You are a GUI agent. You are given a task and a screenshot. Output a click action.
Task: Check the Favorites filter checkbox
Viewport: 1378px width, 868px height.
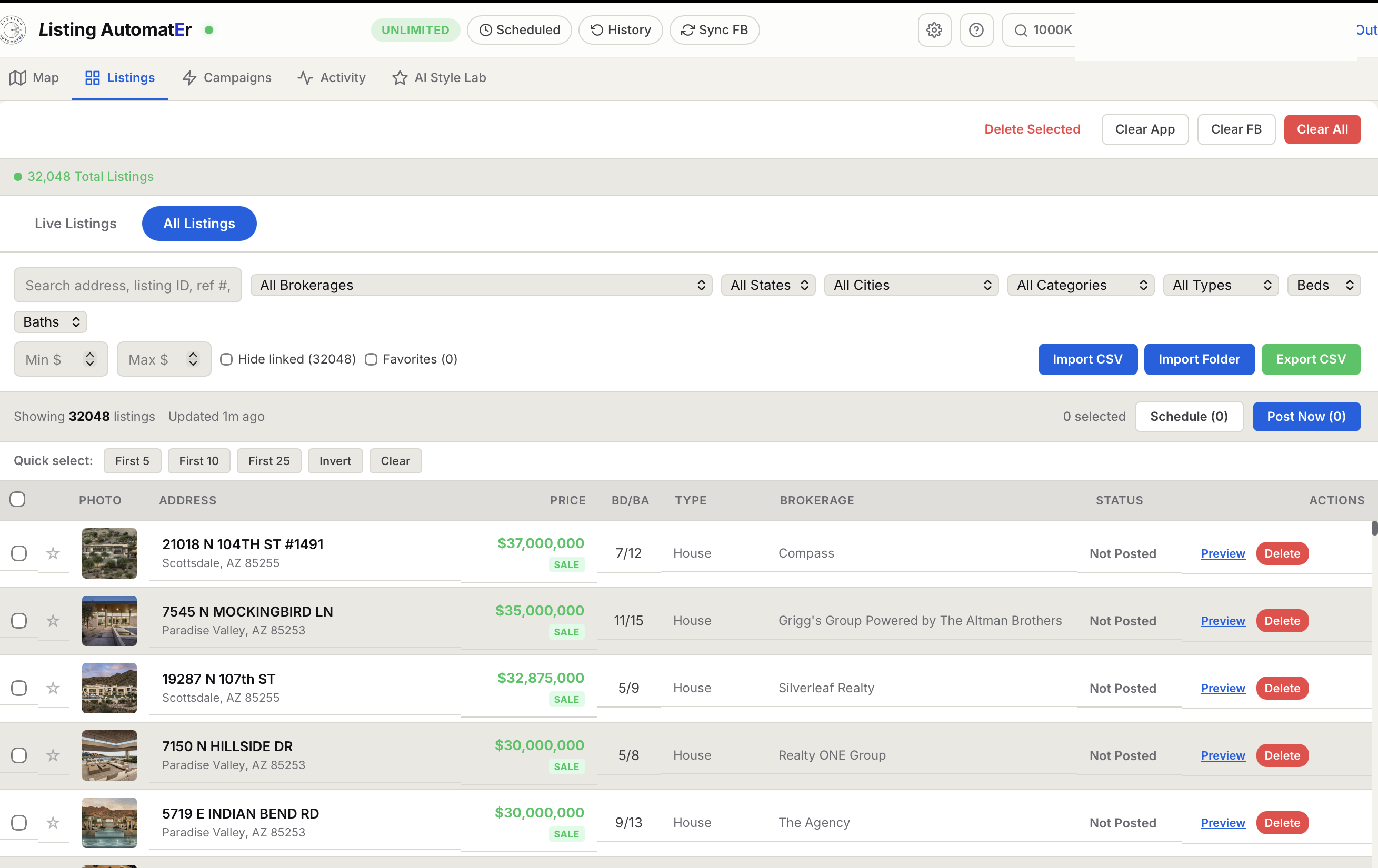(371, 359)
